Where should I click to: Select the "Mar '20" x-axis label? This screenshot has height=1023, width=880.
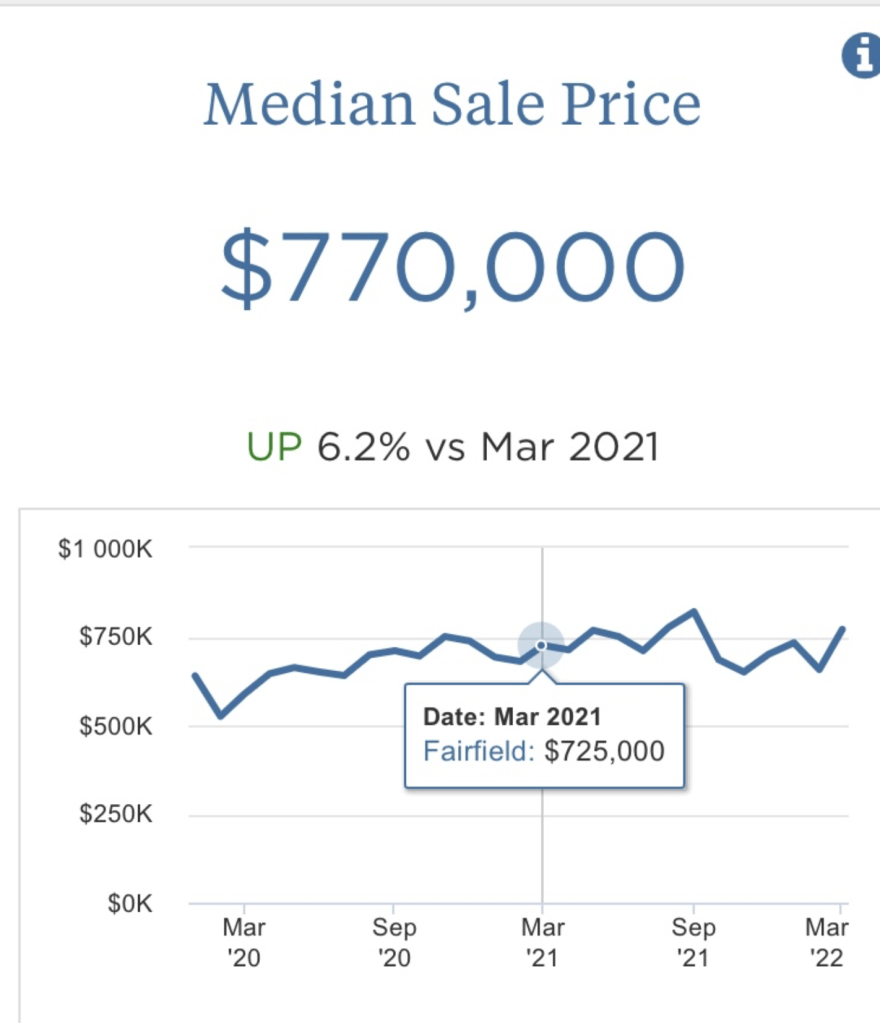(x=243, y=943)
